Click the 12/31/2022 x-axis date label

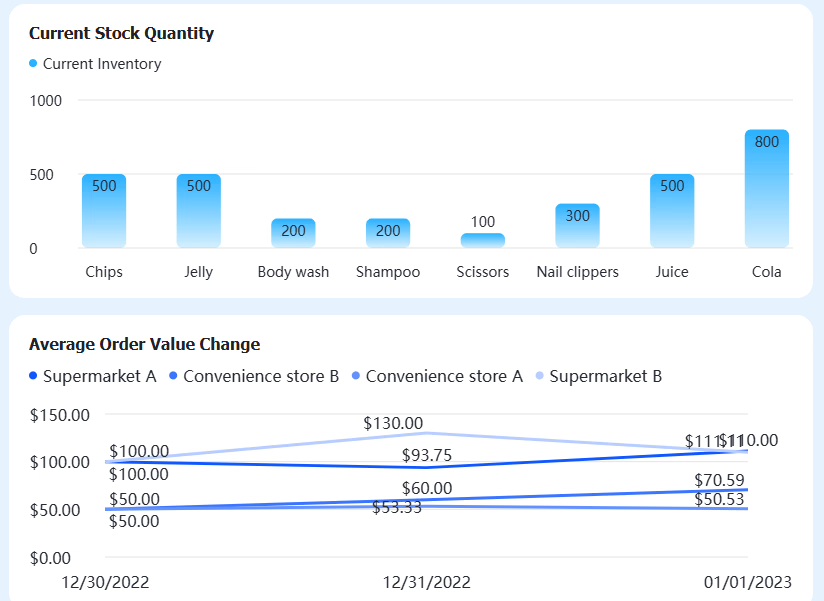427,582
